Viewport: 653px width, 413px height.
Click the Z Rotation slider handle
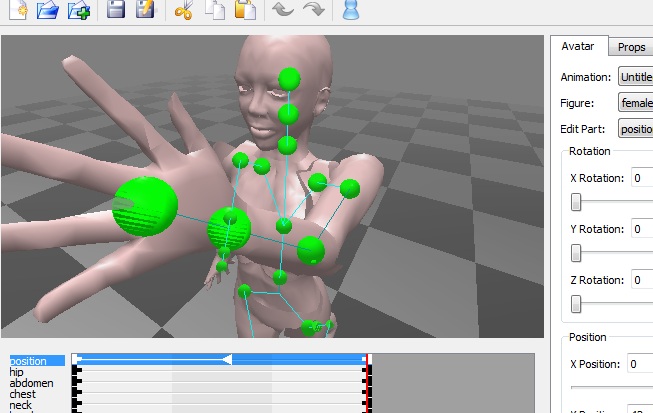576,304
